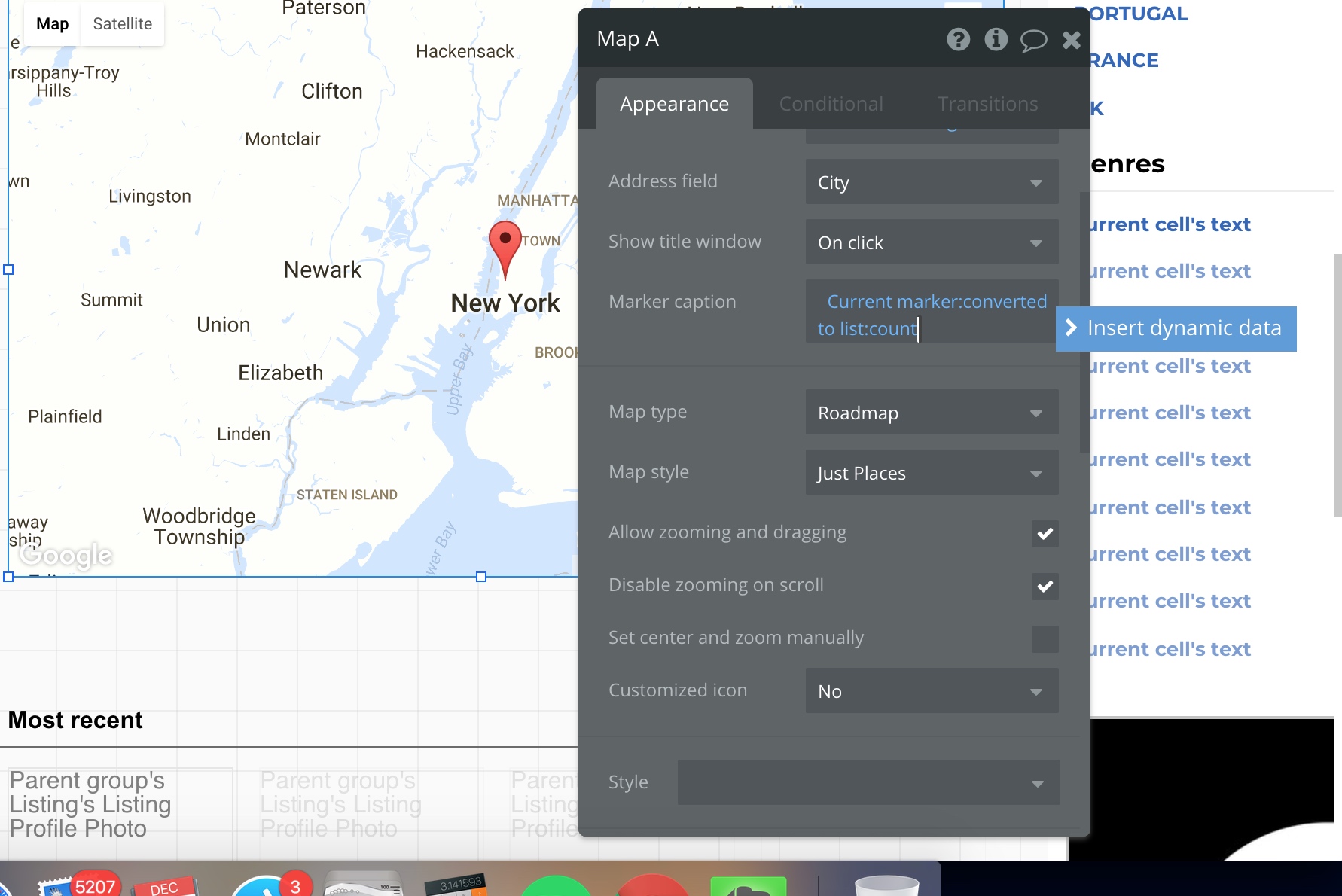Image resolution: width=1342 pixels, height=896 pixels.
Task: Click the Woodbridge Township label on map
Action: click(x=199, y=526)
